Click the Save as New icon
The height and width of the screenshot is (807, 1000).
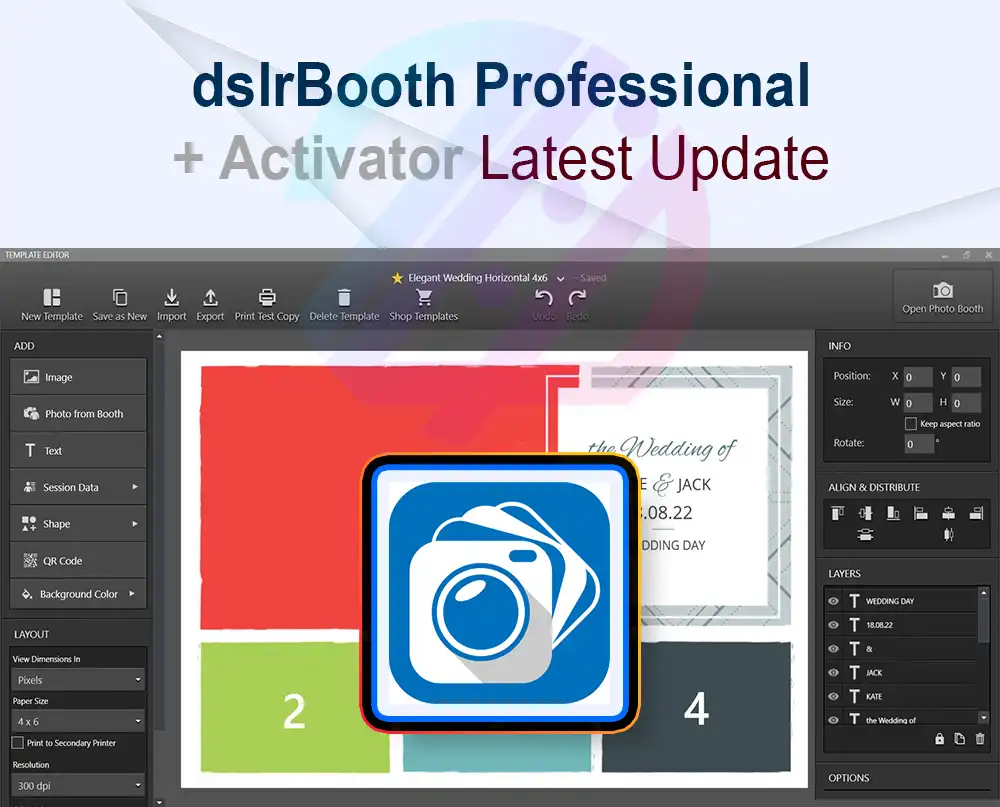click(x=119, y=298)
